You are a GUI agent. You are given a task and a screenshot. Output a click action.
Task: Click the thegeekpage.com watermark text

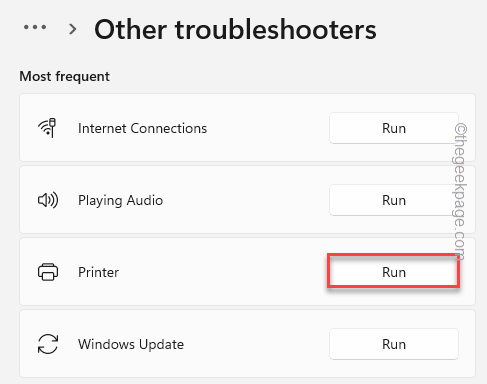460,191
